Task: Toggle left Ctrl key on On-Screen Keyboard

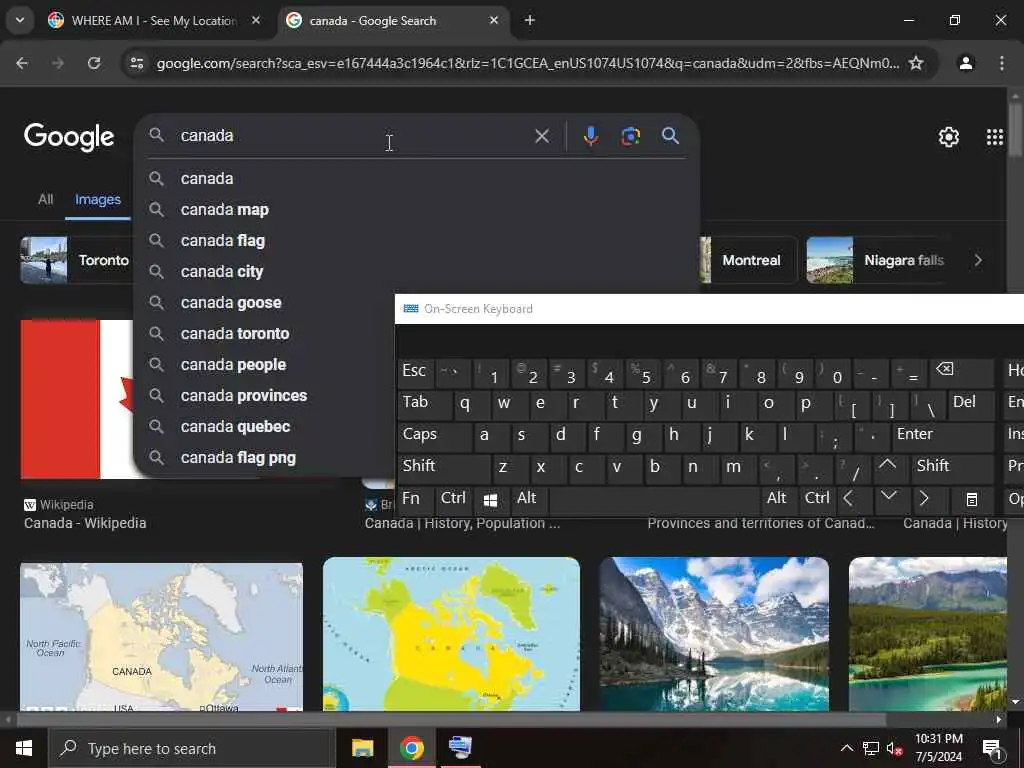Action: [453, 500]
